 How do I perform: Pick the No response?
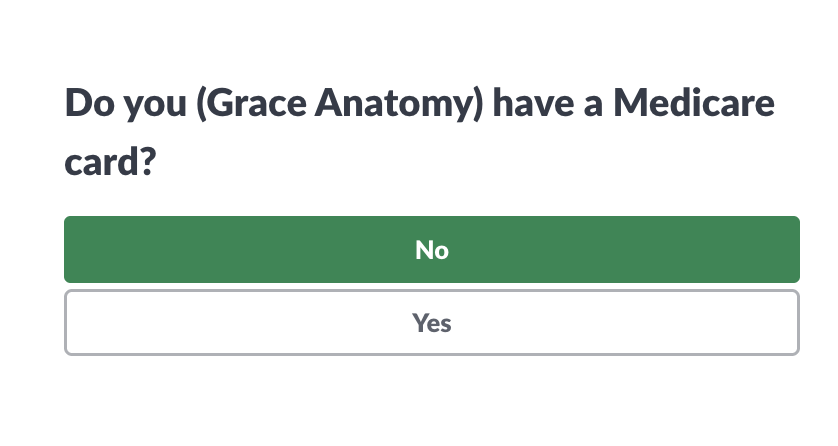point(431,250)
